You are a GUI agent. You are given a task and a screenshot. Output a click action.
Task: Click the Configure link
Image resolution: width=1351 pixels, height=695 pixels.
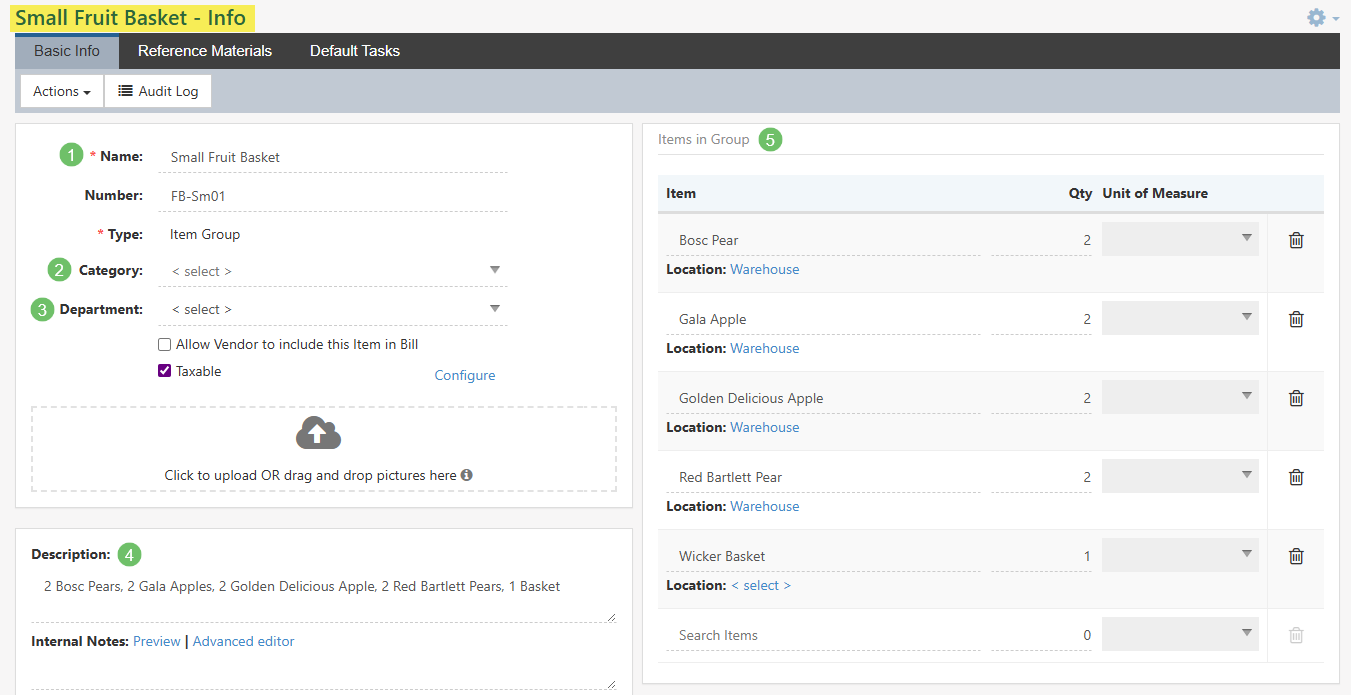click(x=464, y=375)
